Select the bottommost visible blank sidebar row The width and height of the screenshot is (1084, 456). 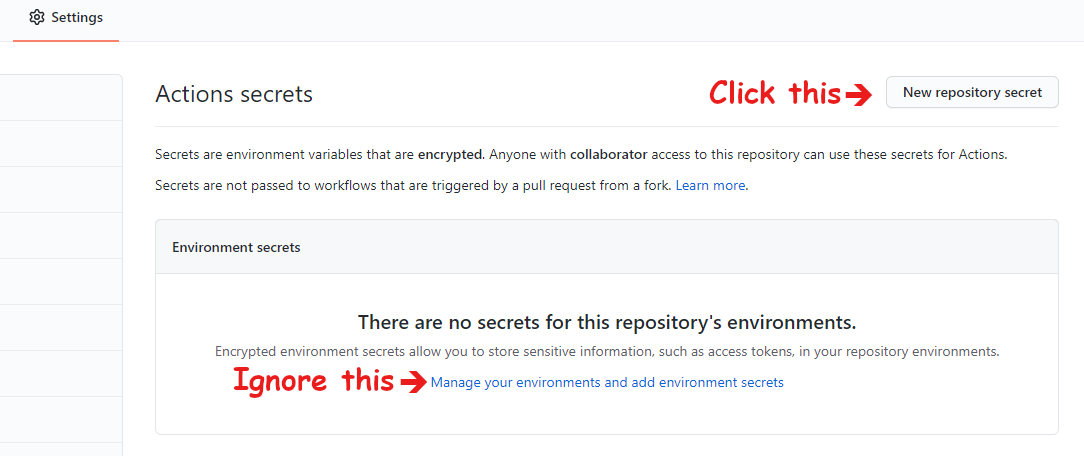(x=61, y=449)
